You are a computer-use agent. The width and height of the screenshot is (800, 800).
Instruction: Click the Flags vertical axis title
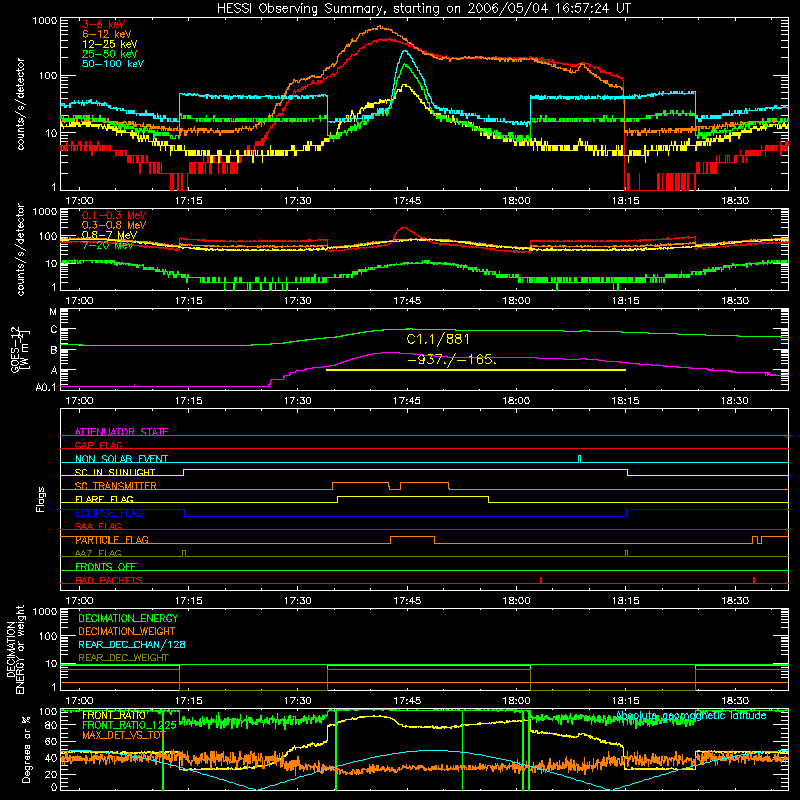(40, 499)
